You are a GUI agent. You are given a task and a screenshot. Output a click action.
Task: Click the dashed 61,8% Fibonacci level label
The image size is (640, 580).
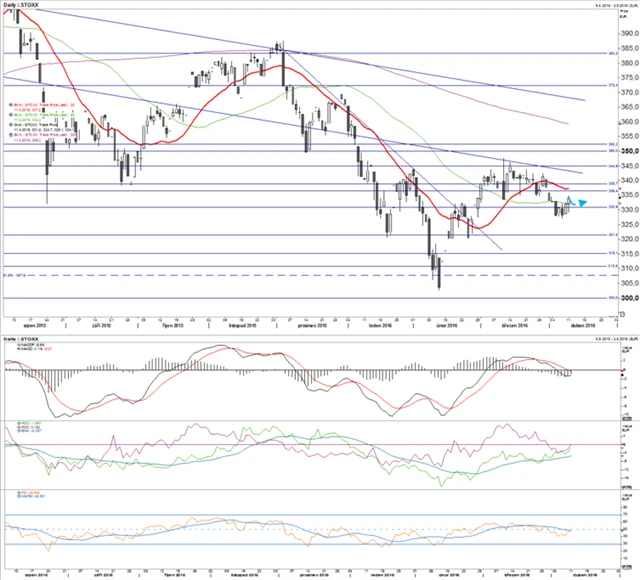[15, 276]
